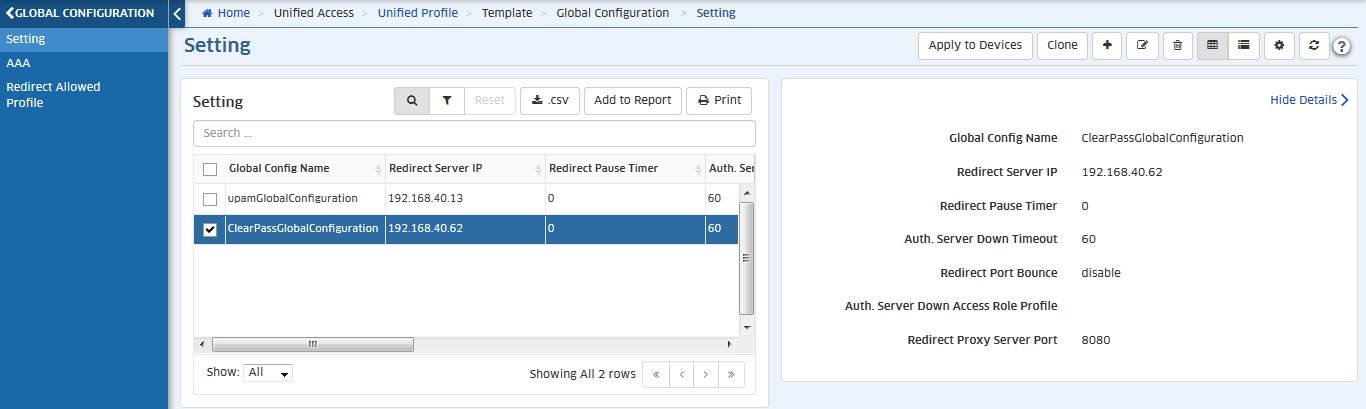Image resolution: width=1366 pixels, height=409 pixels.
Task: Switch to list view icon
Action: (x=1244, y=45)
